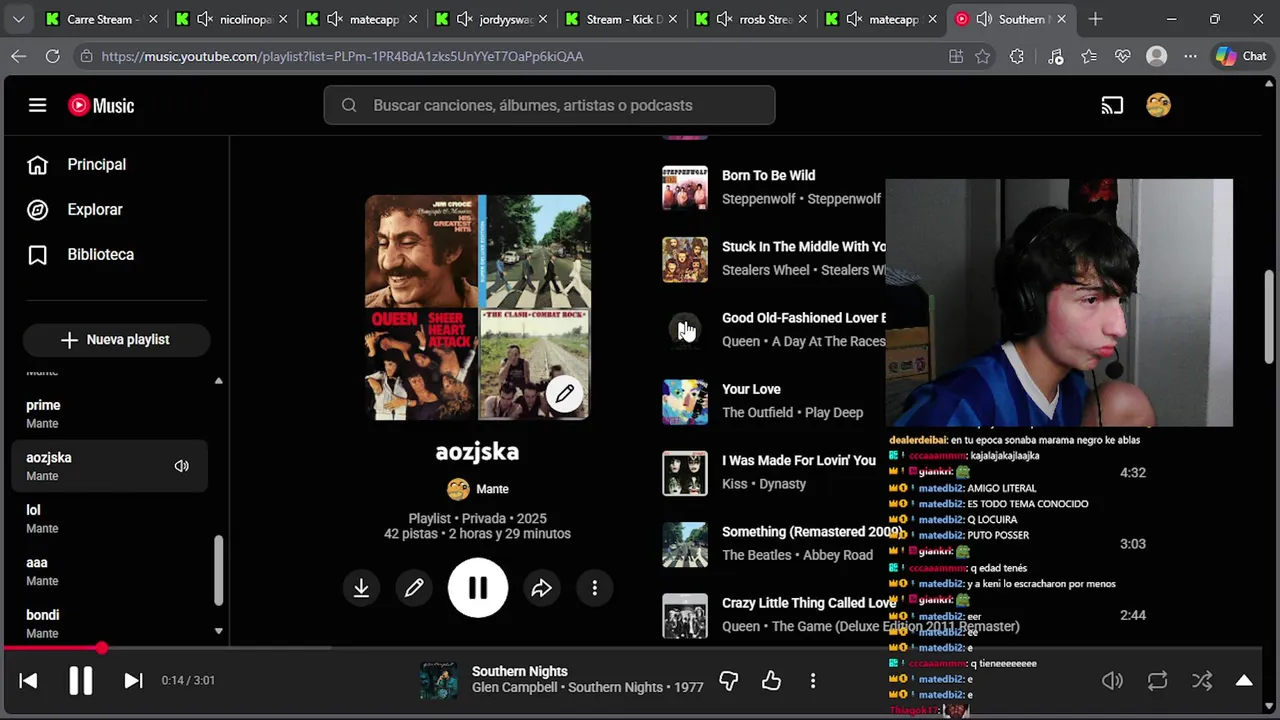Bookmark this page with the star

pyautogui.click(x=983, y=57)
